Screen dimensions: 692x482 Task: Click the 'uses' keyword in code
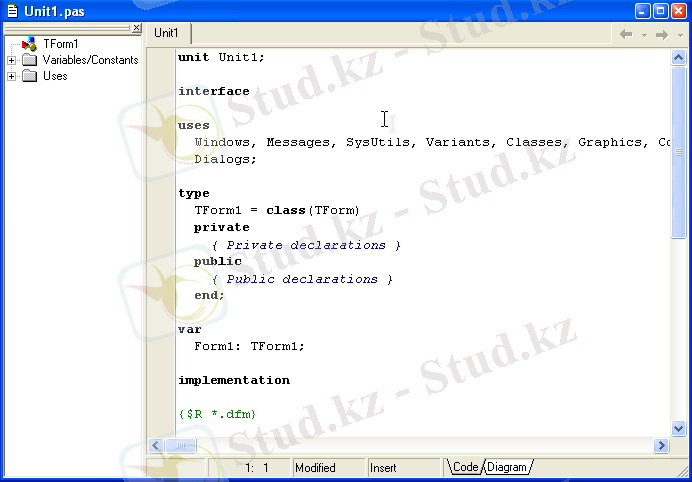194,125
